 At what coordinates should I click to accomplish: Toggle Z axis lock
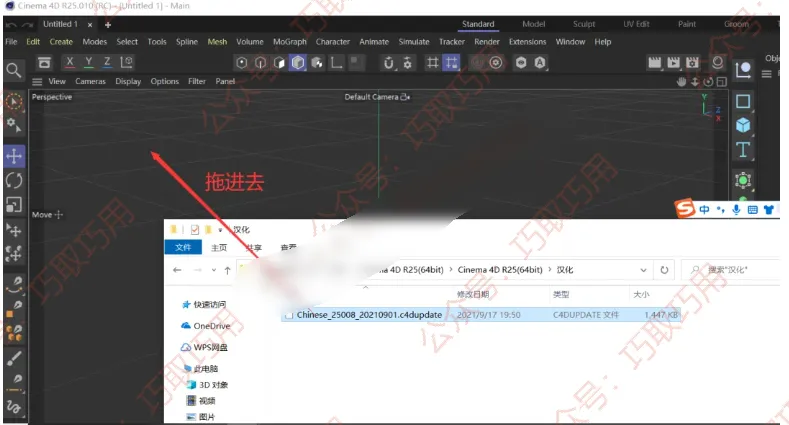coord(107,62)
